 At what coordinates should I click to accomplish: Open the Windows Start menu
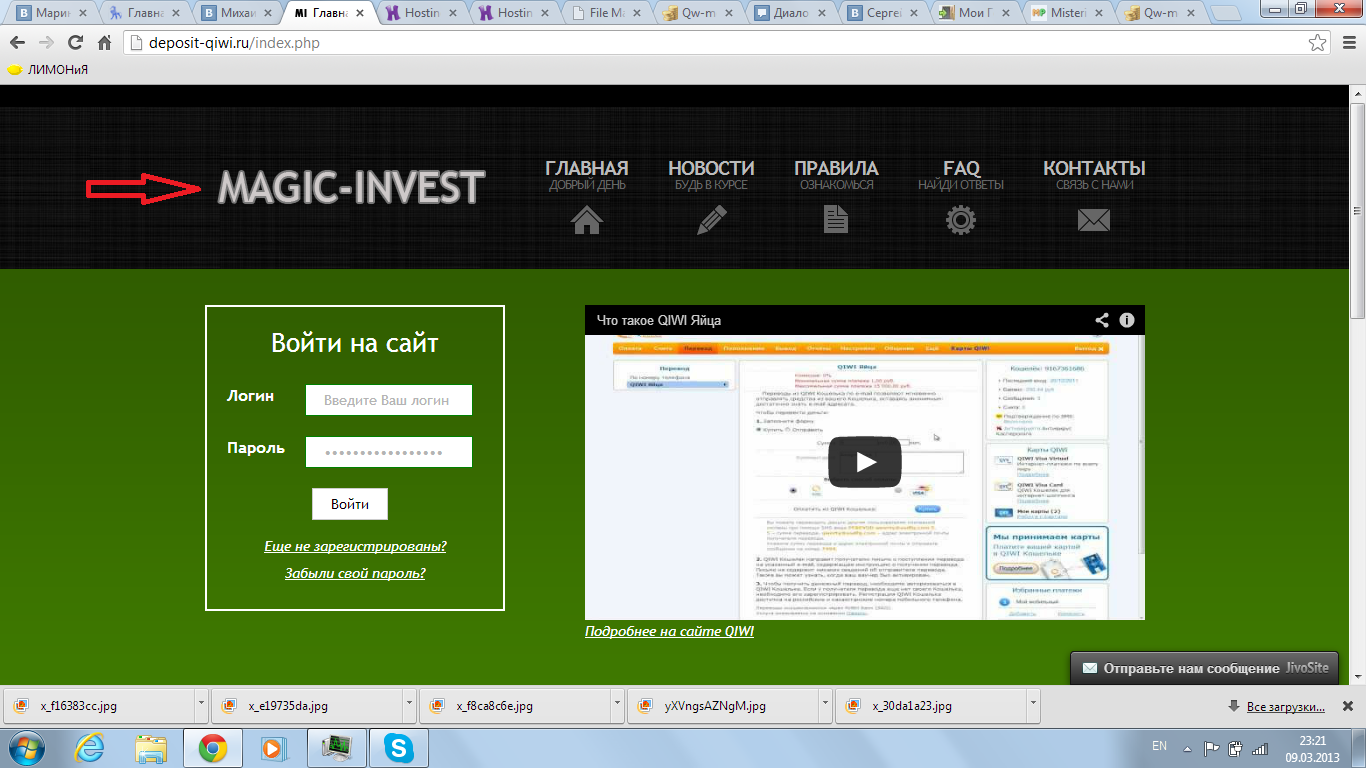(x=25, y=747)
